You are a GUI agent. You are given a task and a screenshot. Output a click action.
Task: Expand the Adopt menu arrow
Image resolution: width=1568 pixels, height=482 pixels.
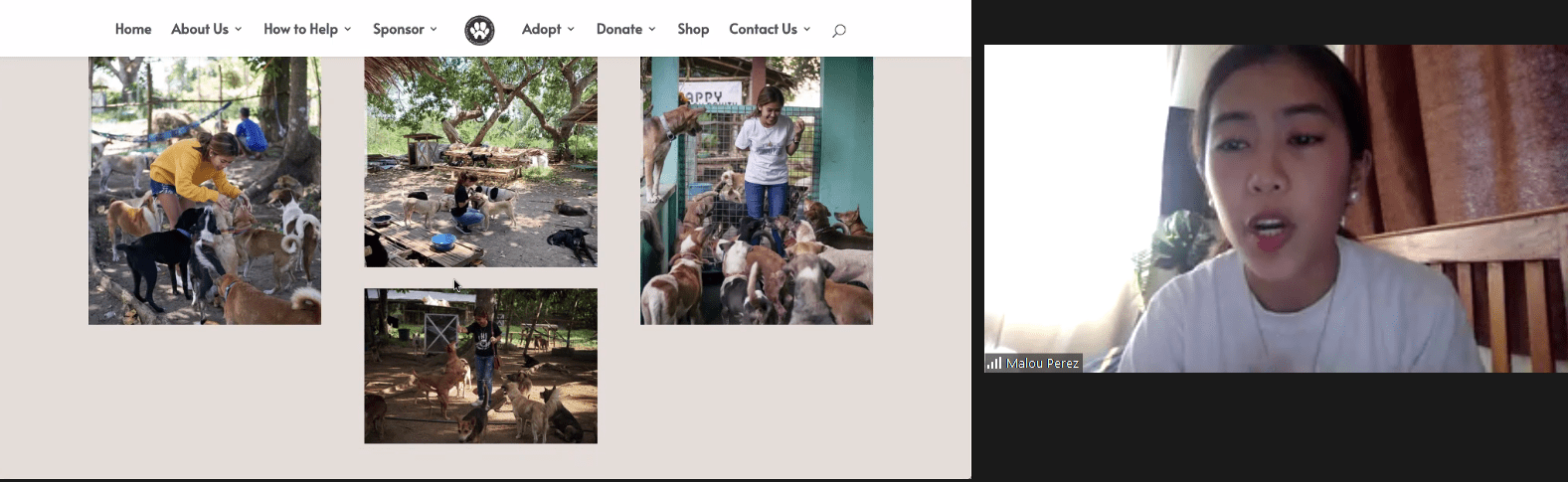click(x=571, y=30)
